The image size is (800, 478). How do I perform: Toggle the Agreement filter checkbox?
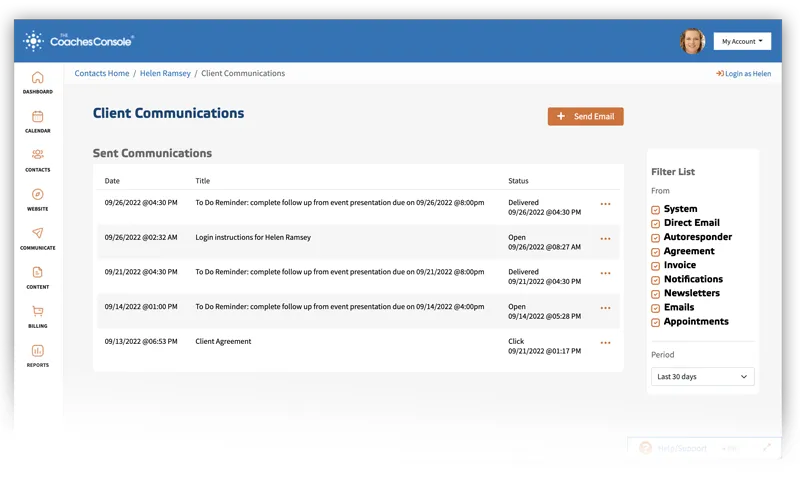656,252
